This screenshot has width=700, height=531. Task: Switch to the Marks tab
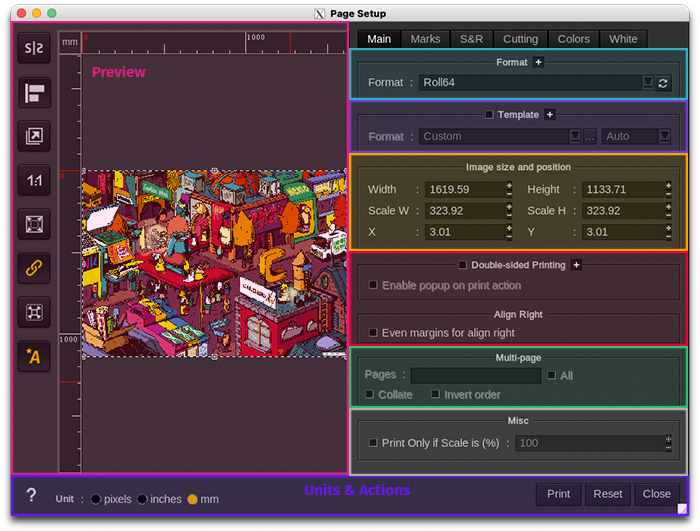[425, 39]
